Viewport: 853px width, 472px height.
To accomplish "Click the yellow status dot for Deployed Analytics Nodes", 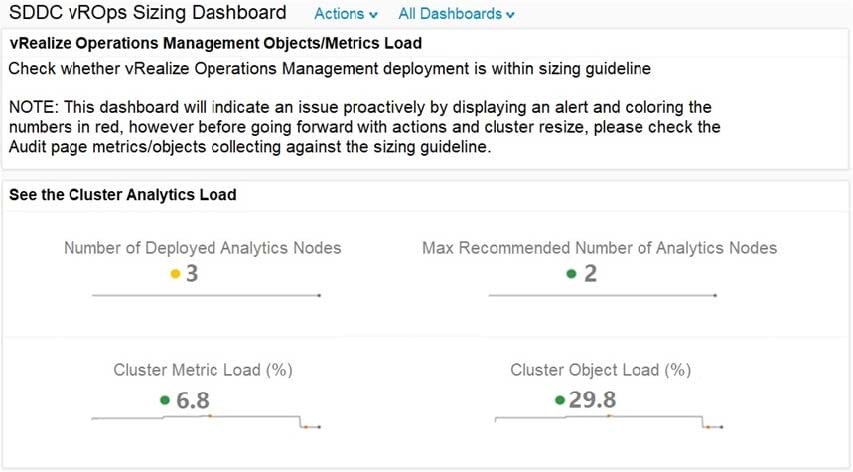I will tap(176, 273).
